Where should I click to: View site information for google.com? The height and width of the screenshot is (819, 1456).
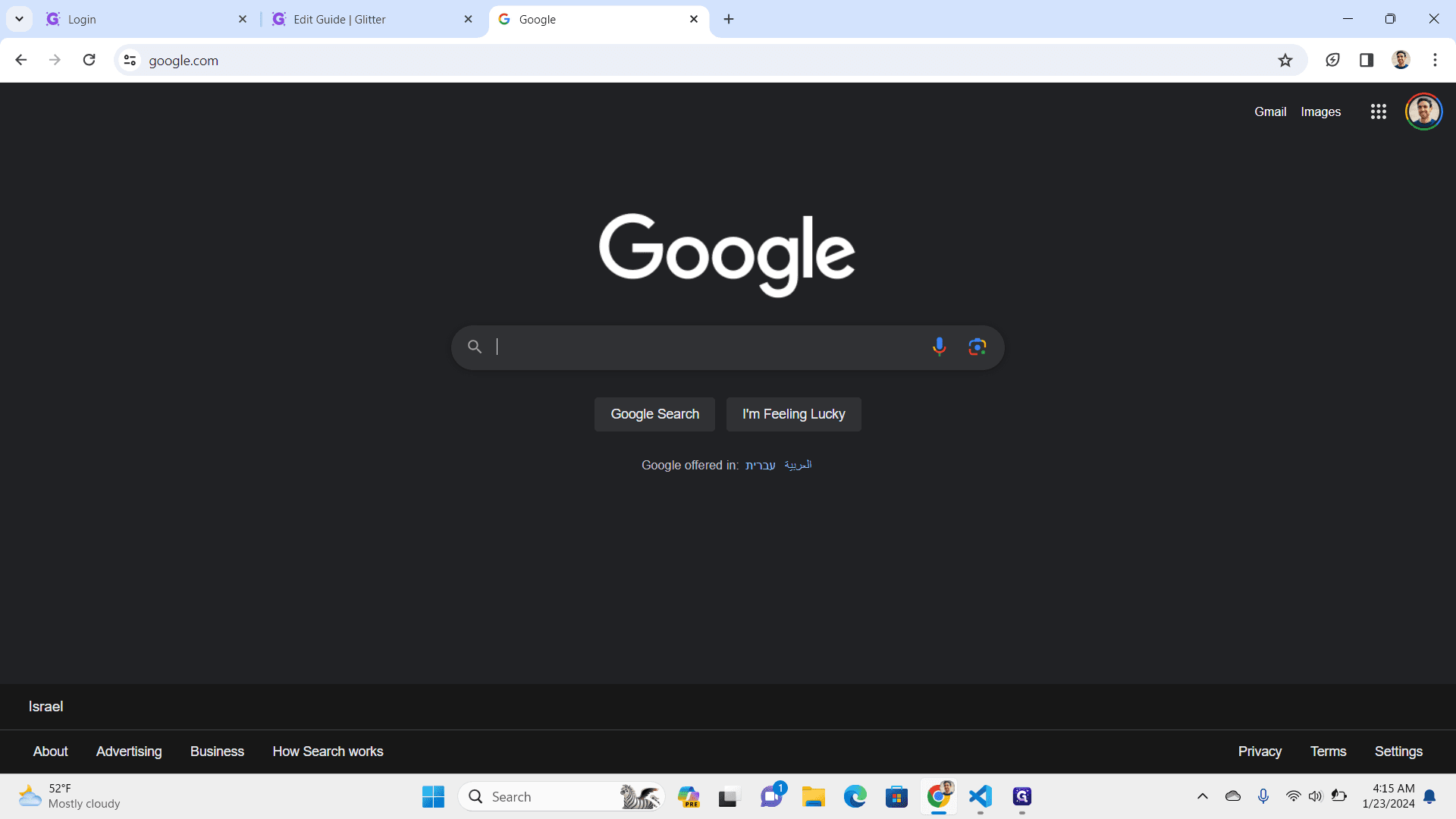[130, 60]
